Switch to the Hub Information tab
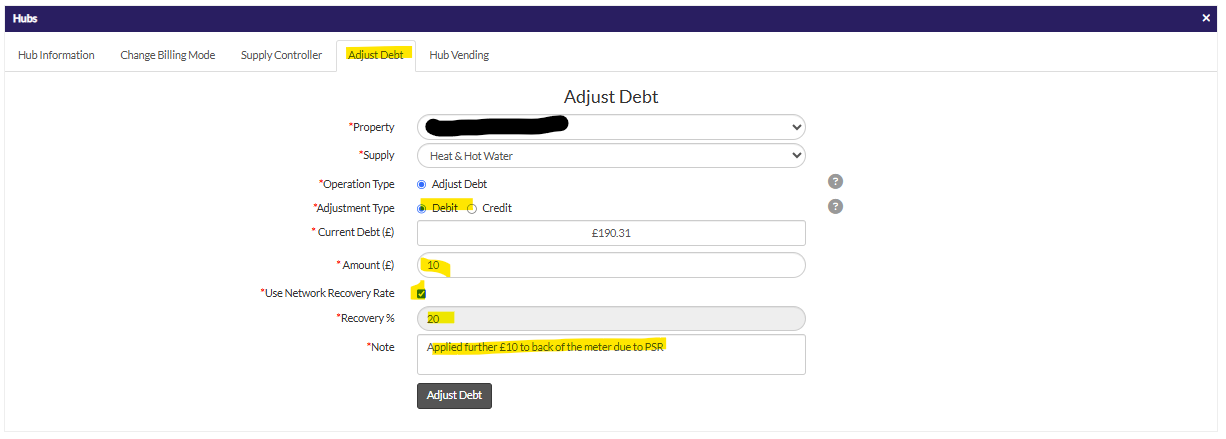1226x439 pixels. (x=56, y=55)
